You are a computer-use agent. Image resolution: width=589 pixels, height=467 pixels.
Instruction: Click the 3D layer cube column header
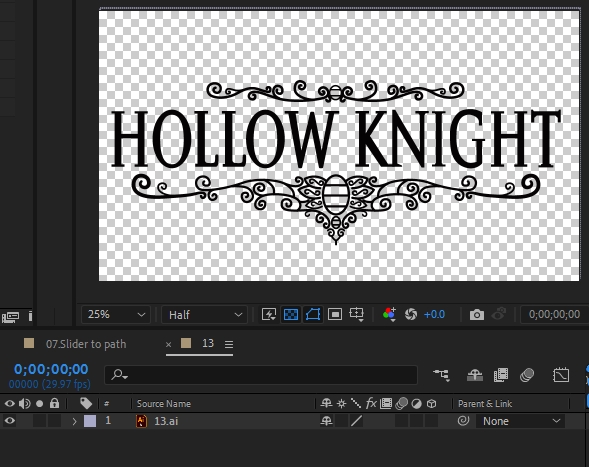point(432,404)
